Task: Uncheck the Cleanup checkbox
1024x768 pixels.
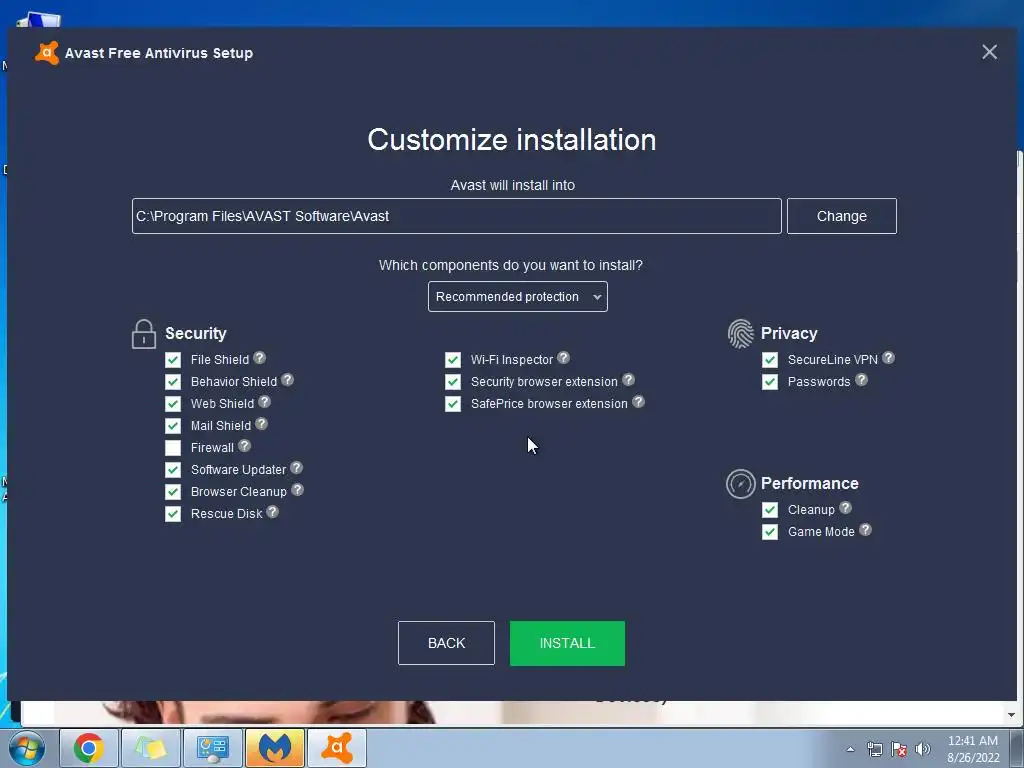Action: (x=770, y=510)
